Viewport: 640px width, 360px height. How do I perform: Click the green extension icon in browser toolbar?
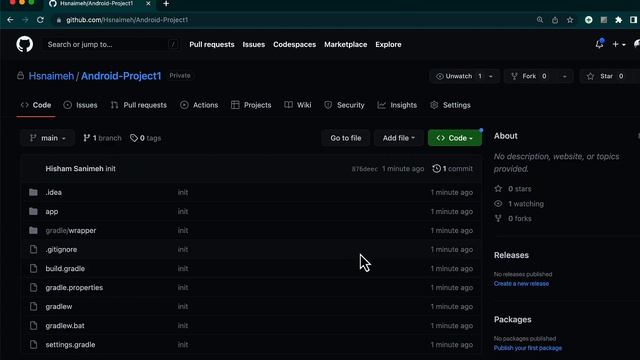coord(588,20)
